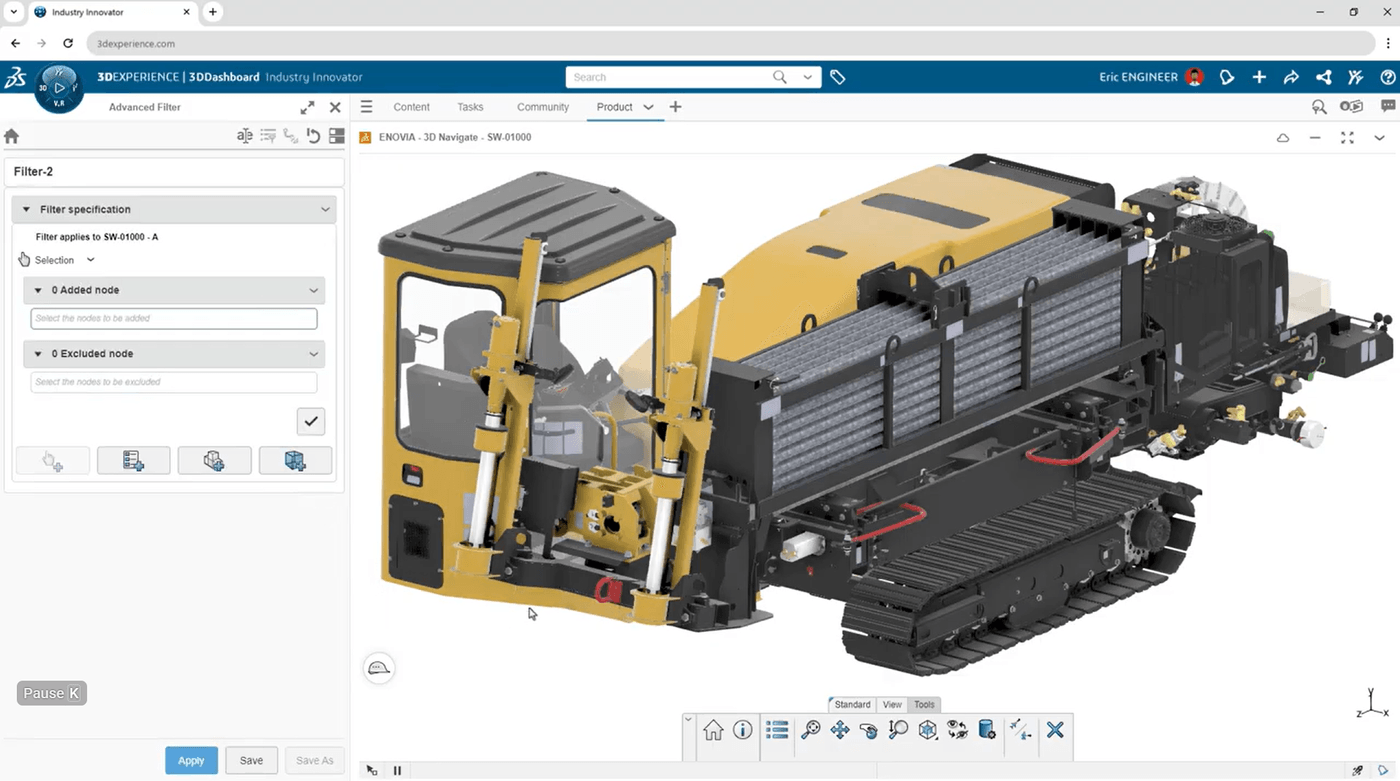Open the Selection dropdown in Filter specification

(88, 259)
